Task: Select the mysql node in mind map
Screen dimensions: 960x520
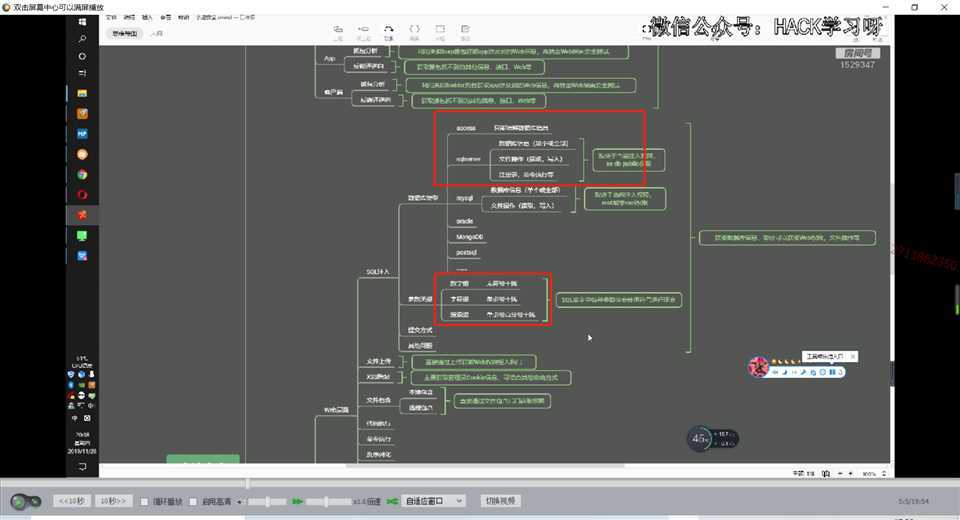Action: (465, 198)
